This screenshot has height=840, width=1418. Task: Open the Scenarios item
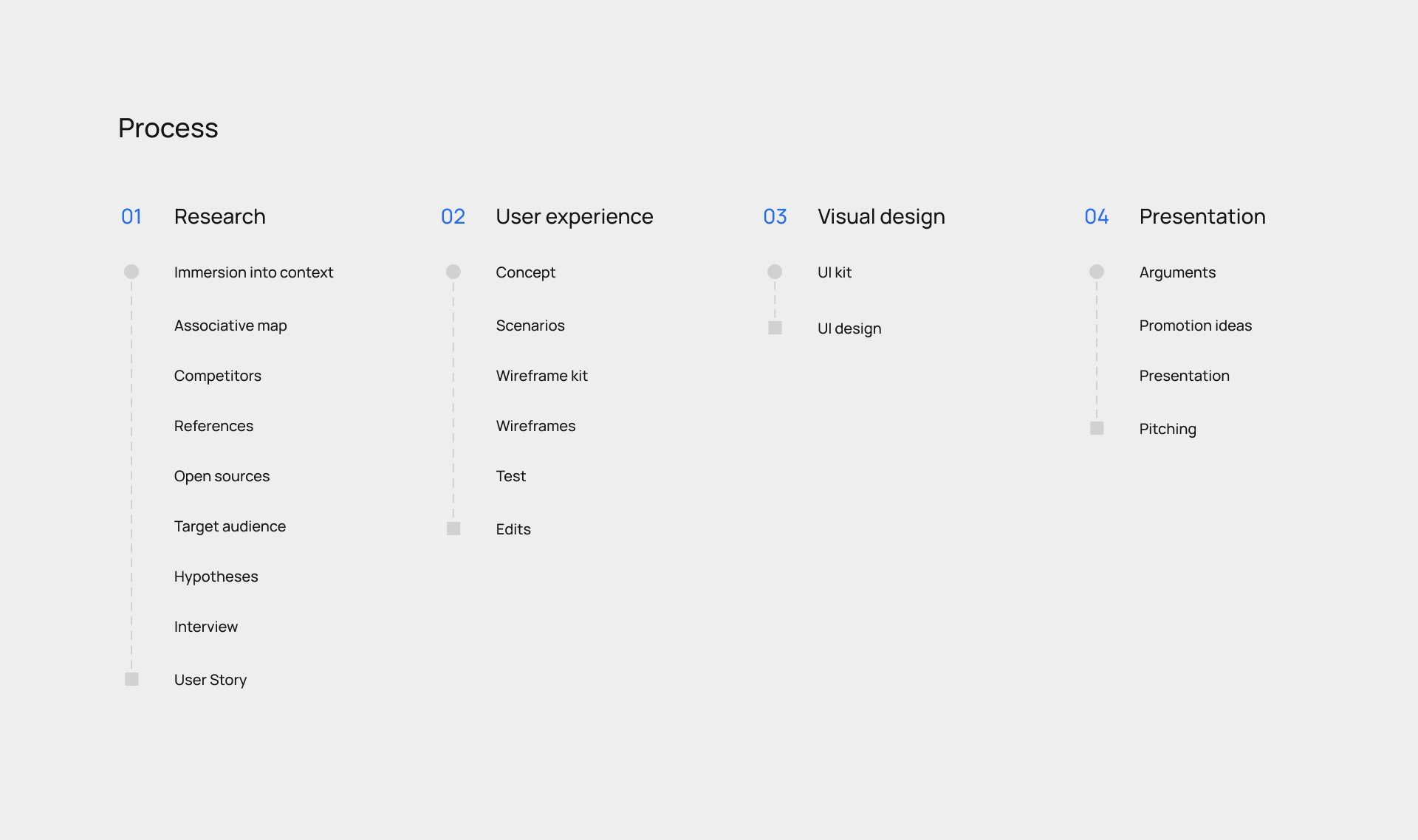coord(530,326)
